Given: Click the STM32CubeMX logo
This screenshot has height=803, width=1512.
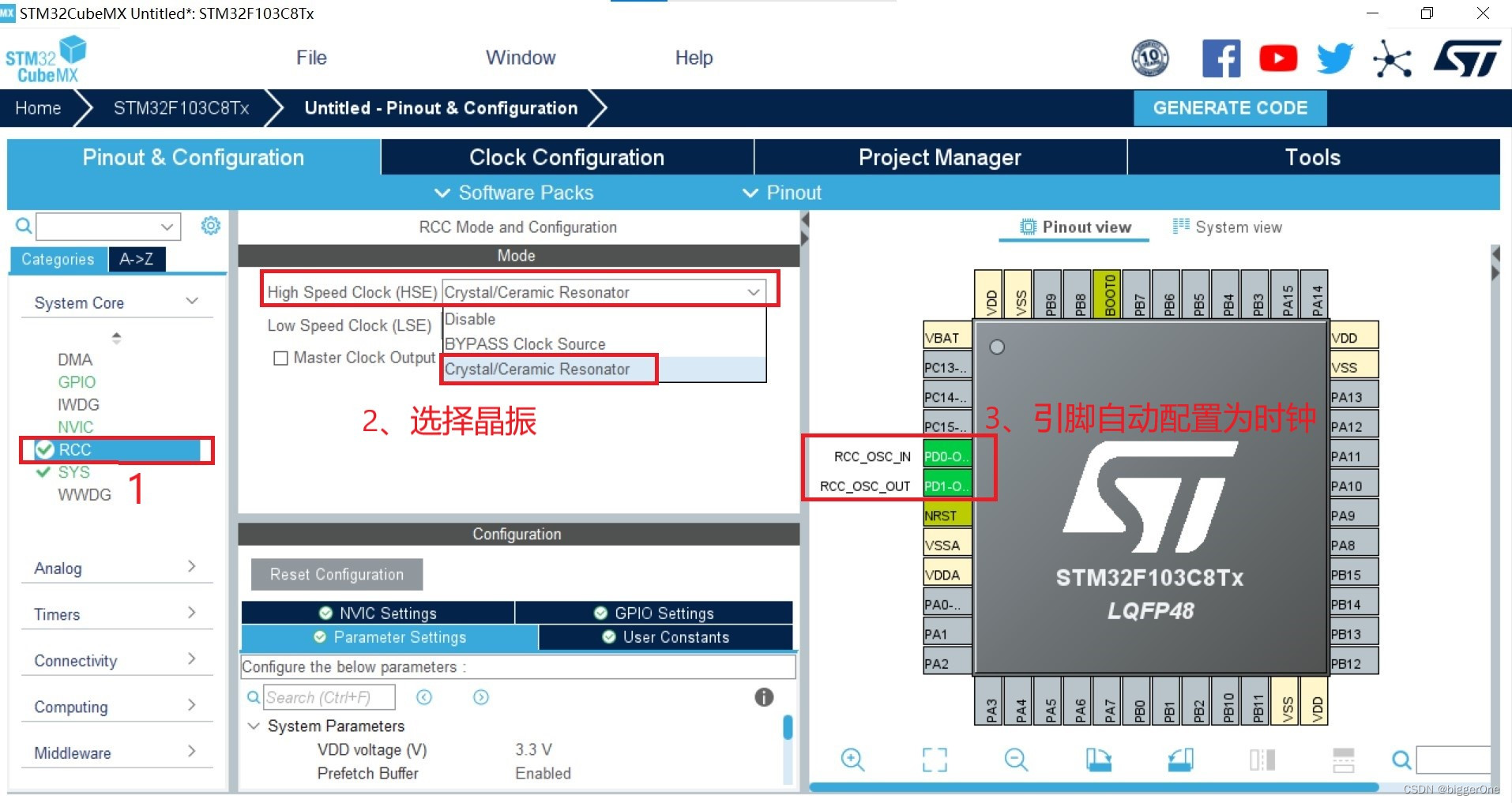Looking at the screenshot, I should pos(46,59).
